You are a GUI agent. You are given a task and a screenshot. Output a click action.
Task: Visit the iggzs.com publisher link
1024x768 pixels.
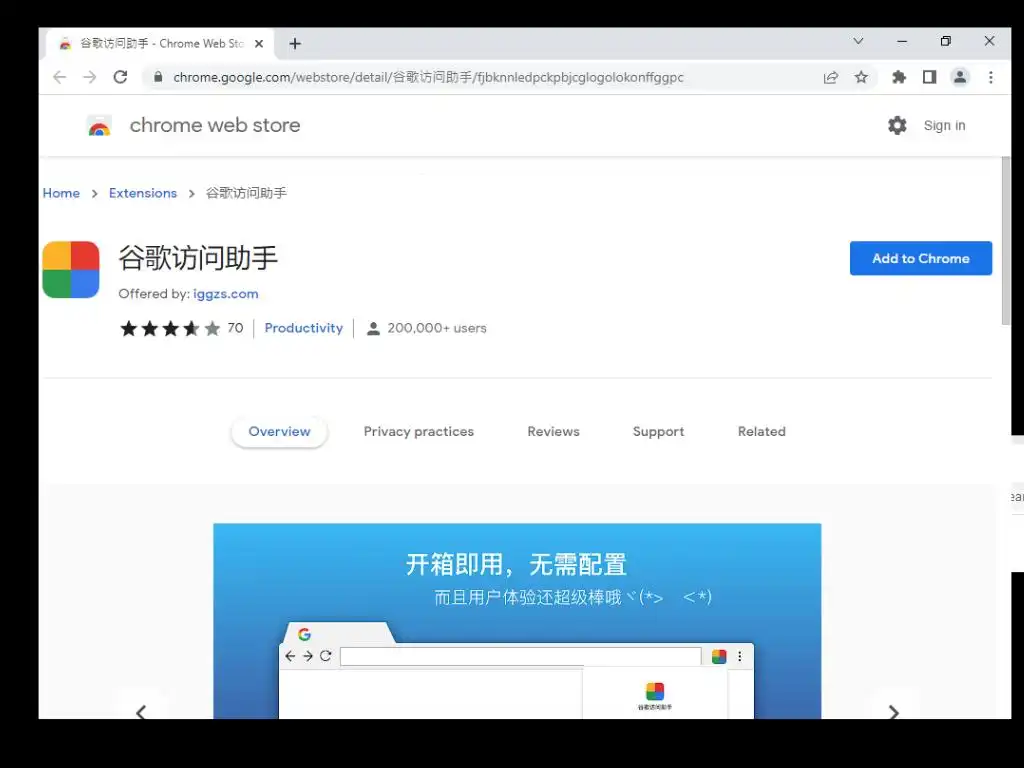pos(226,294)
